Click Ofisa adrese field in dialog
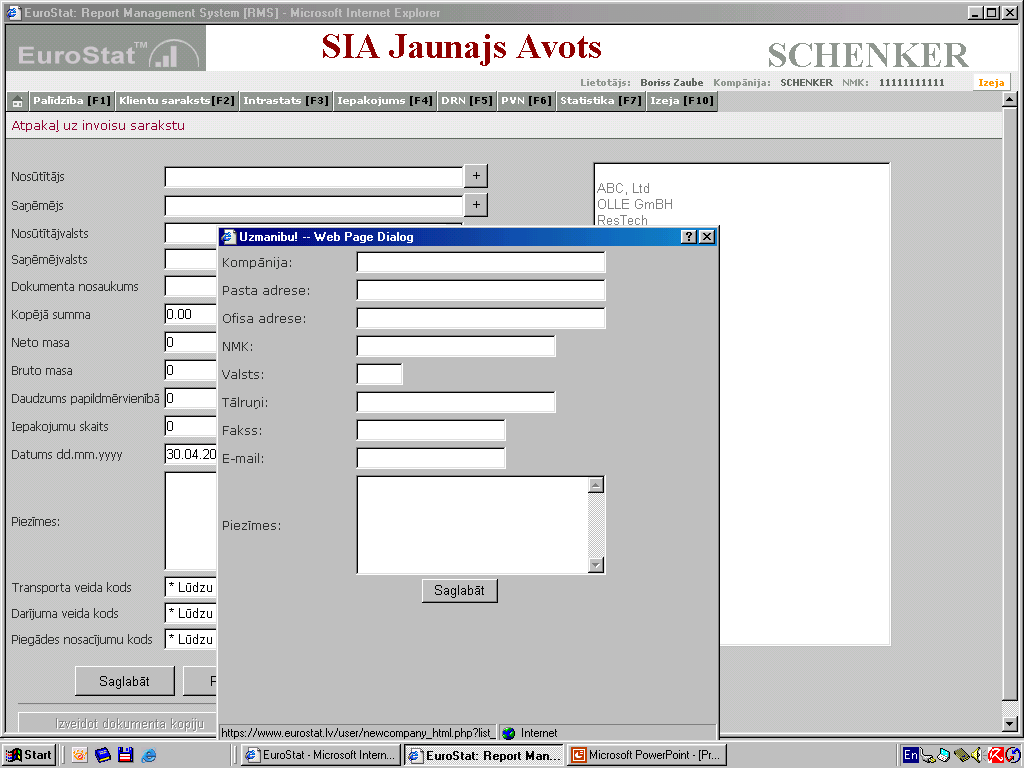The width and height of the screenshot is (1024, 768). (x=481, y=318)
